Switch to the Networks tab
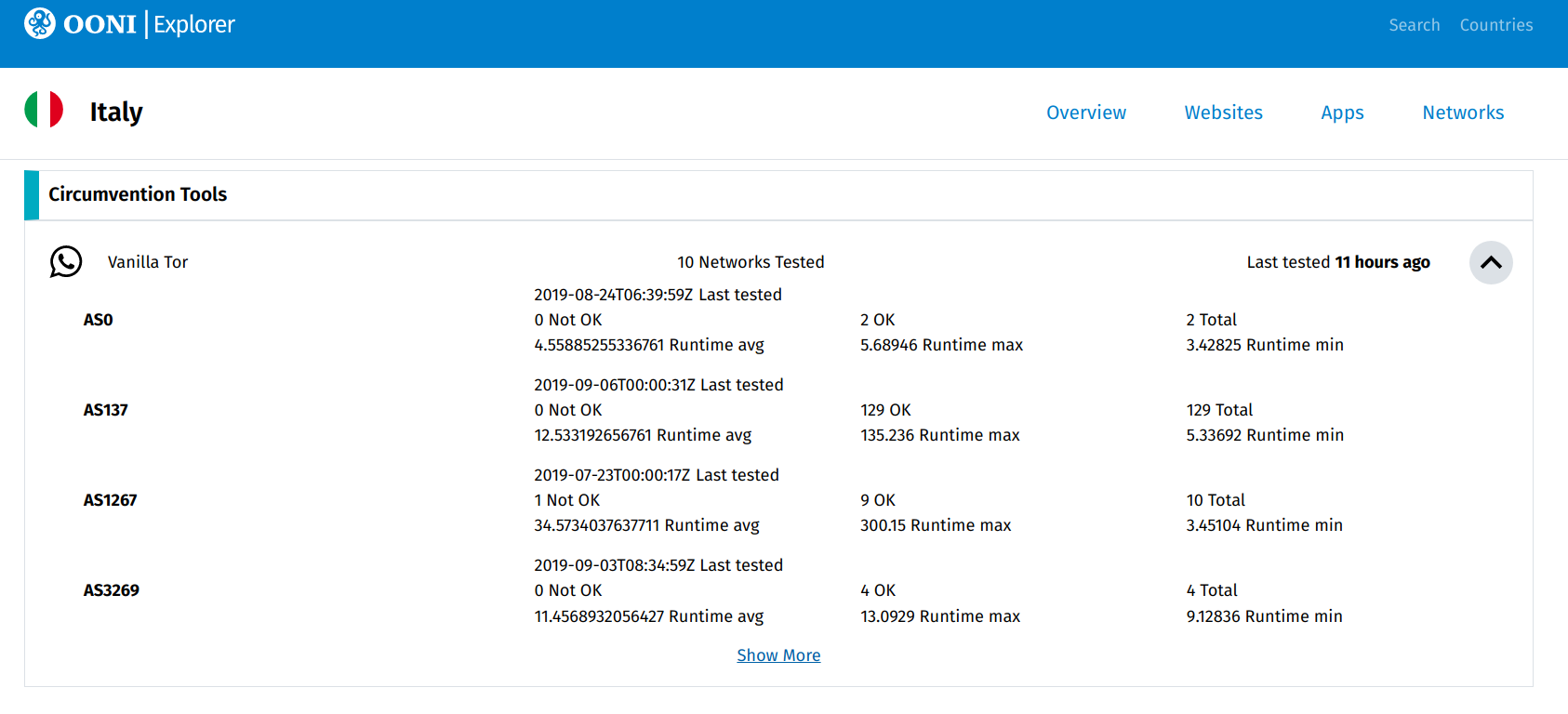 point(1462,112)
